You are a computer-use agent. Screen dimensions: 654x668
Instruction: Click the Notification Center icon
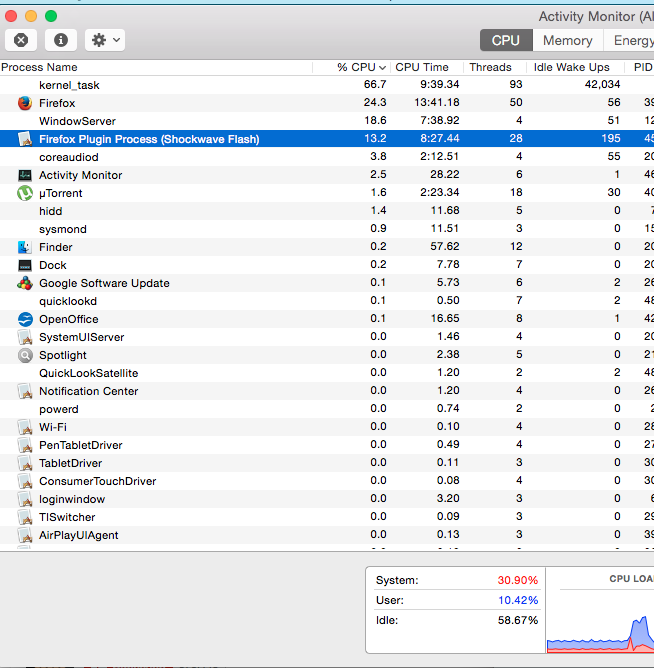pyautogui.click(x=25, y=391)
